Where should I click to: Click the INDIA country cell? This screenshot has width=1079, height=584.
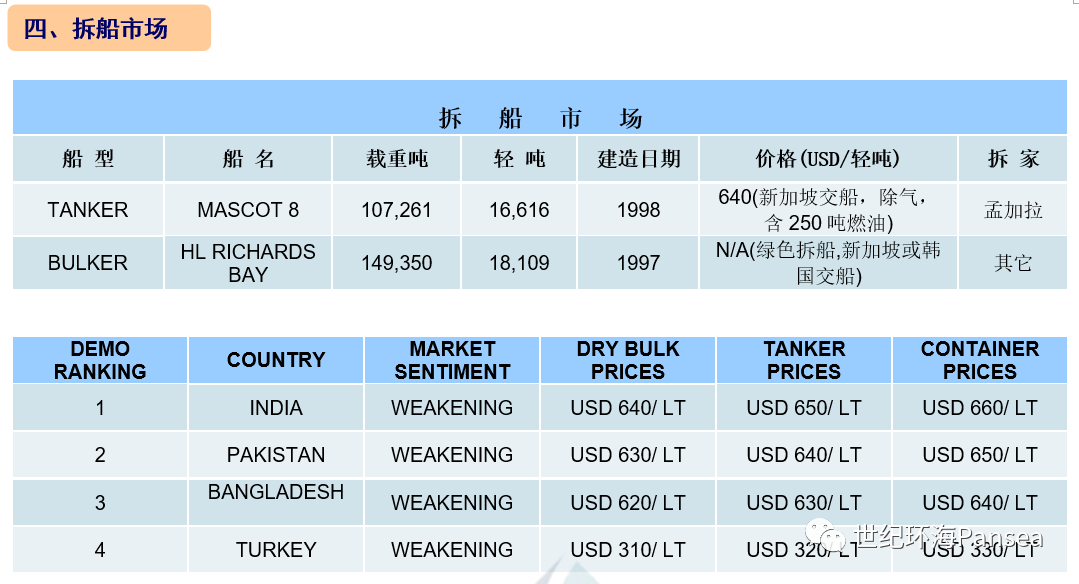(276, 408)
